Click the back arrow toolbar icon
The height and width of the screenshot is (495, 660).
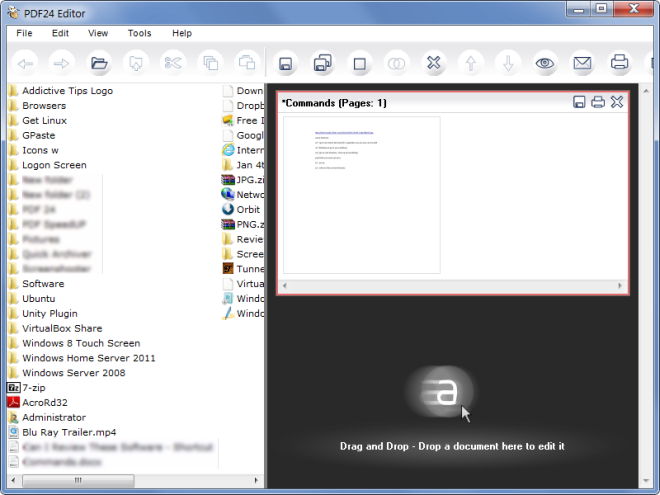point(25,64)
